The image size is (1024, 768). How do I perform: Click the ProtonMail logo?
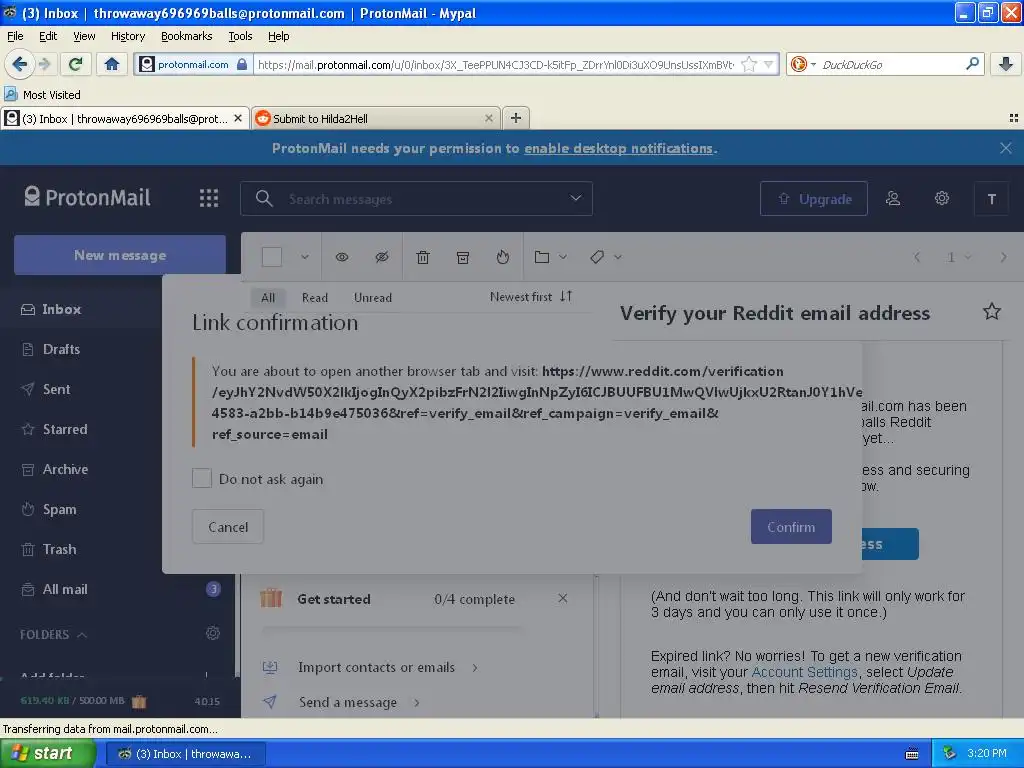[x=87, y=197]
